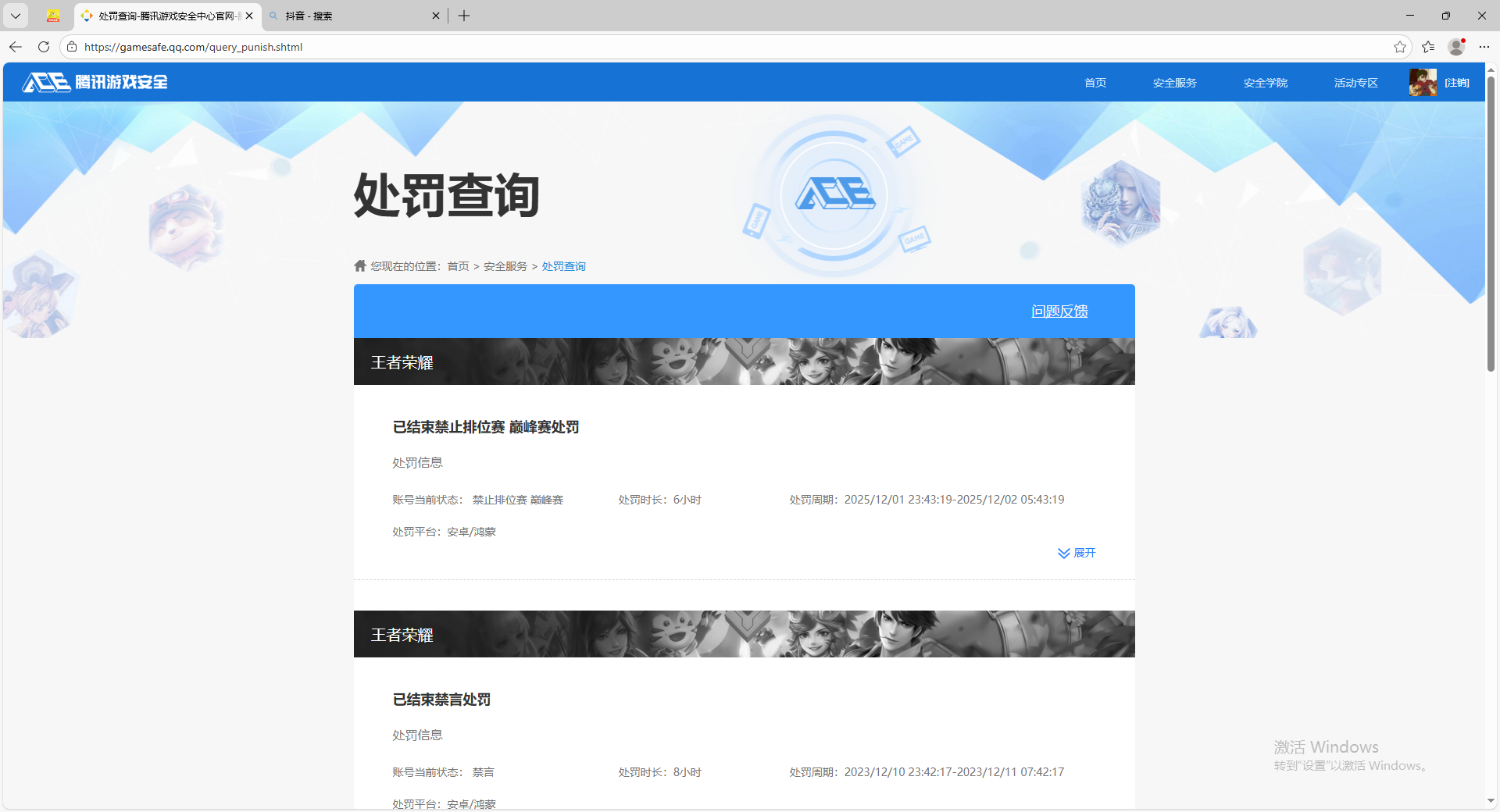1500x812 pixels.
Task: Open the browser profile avatar
Action: pyautogui.click(x=1455, y=47)
